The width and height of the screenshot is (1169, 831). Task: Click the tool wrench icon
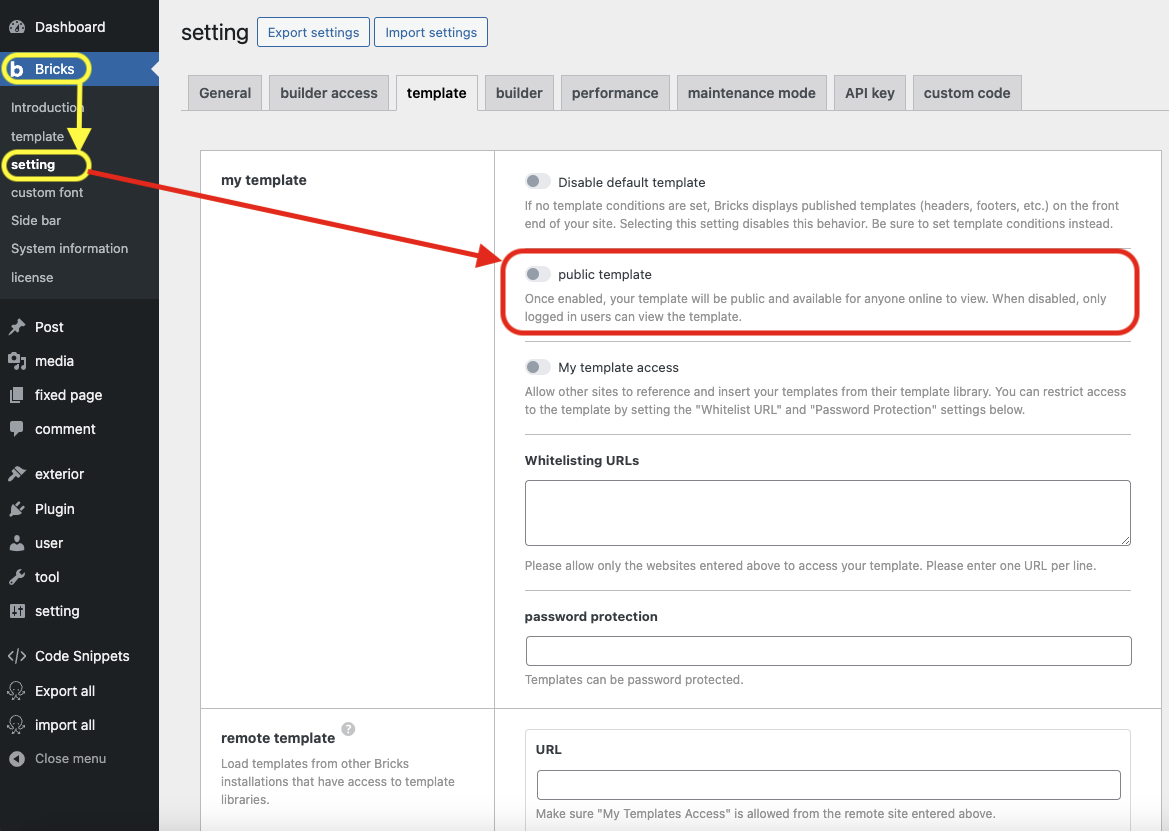point(17,577)
